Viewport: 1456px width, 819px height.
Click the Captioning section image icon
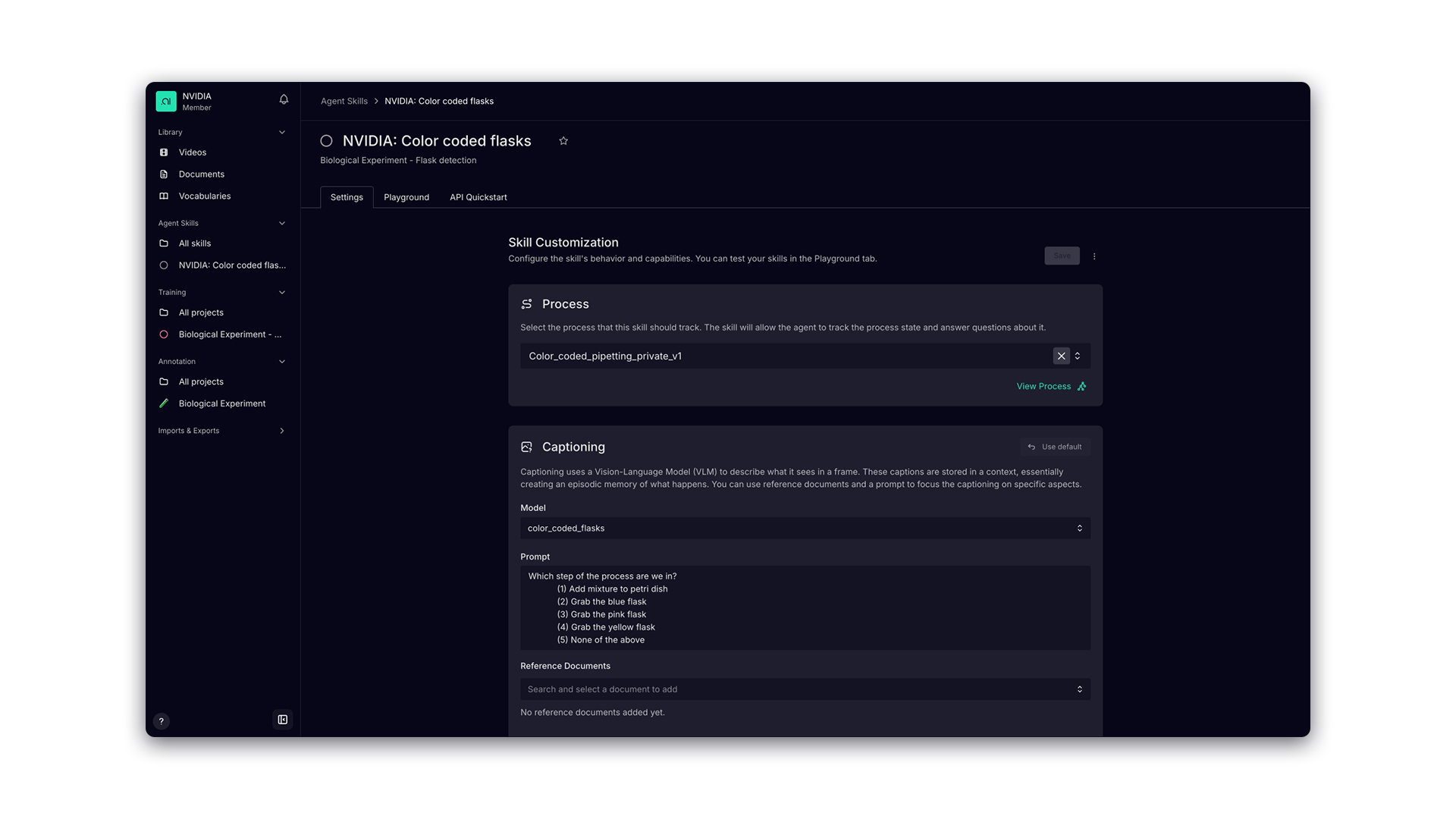point(526,447)
